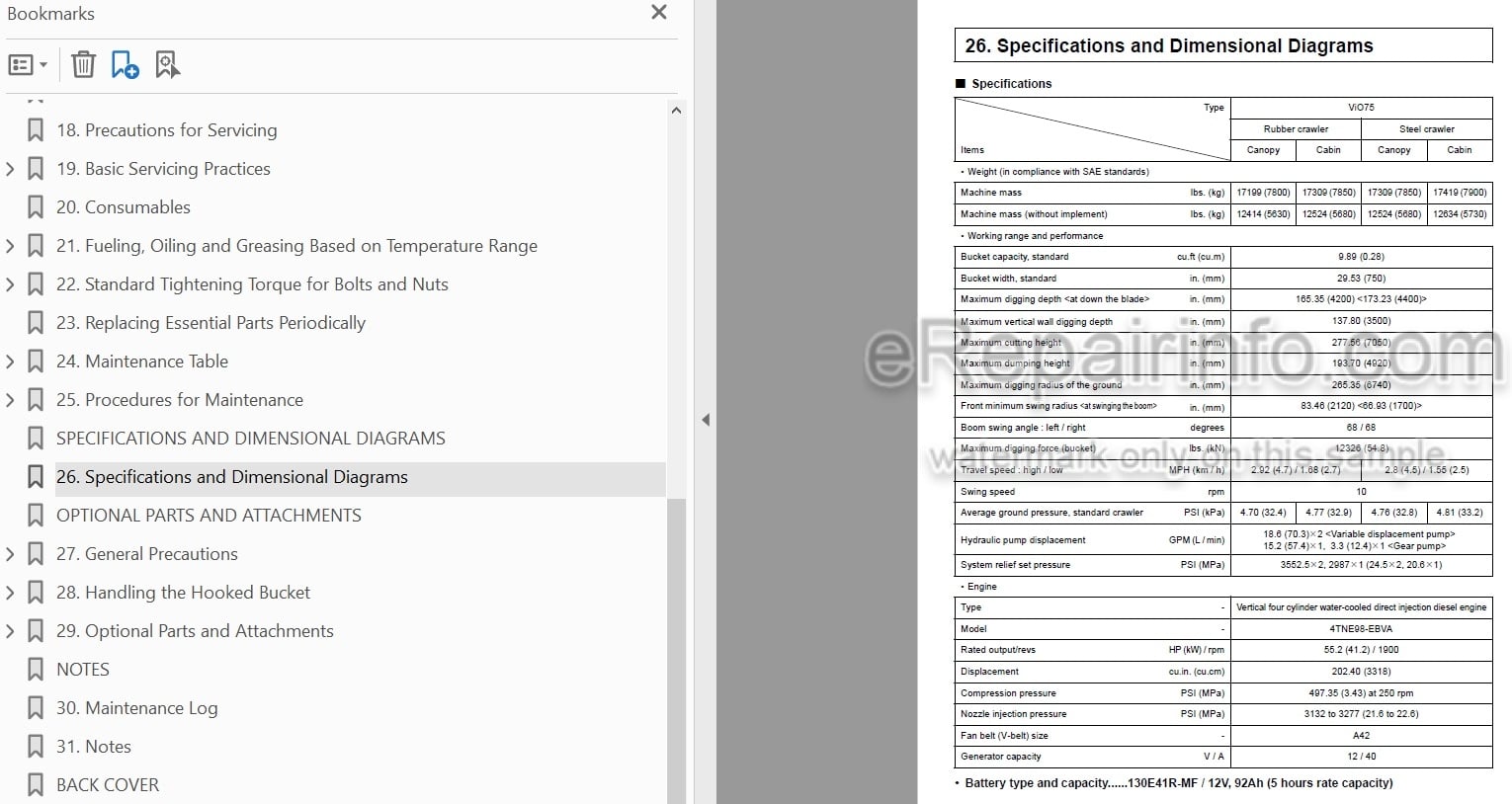Click bookmark icon beside 22. Standard Tightening Torque

click(x=36, y=284)
